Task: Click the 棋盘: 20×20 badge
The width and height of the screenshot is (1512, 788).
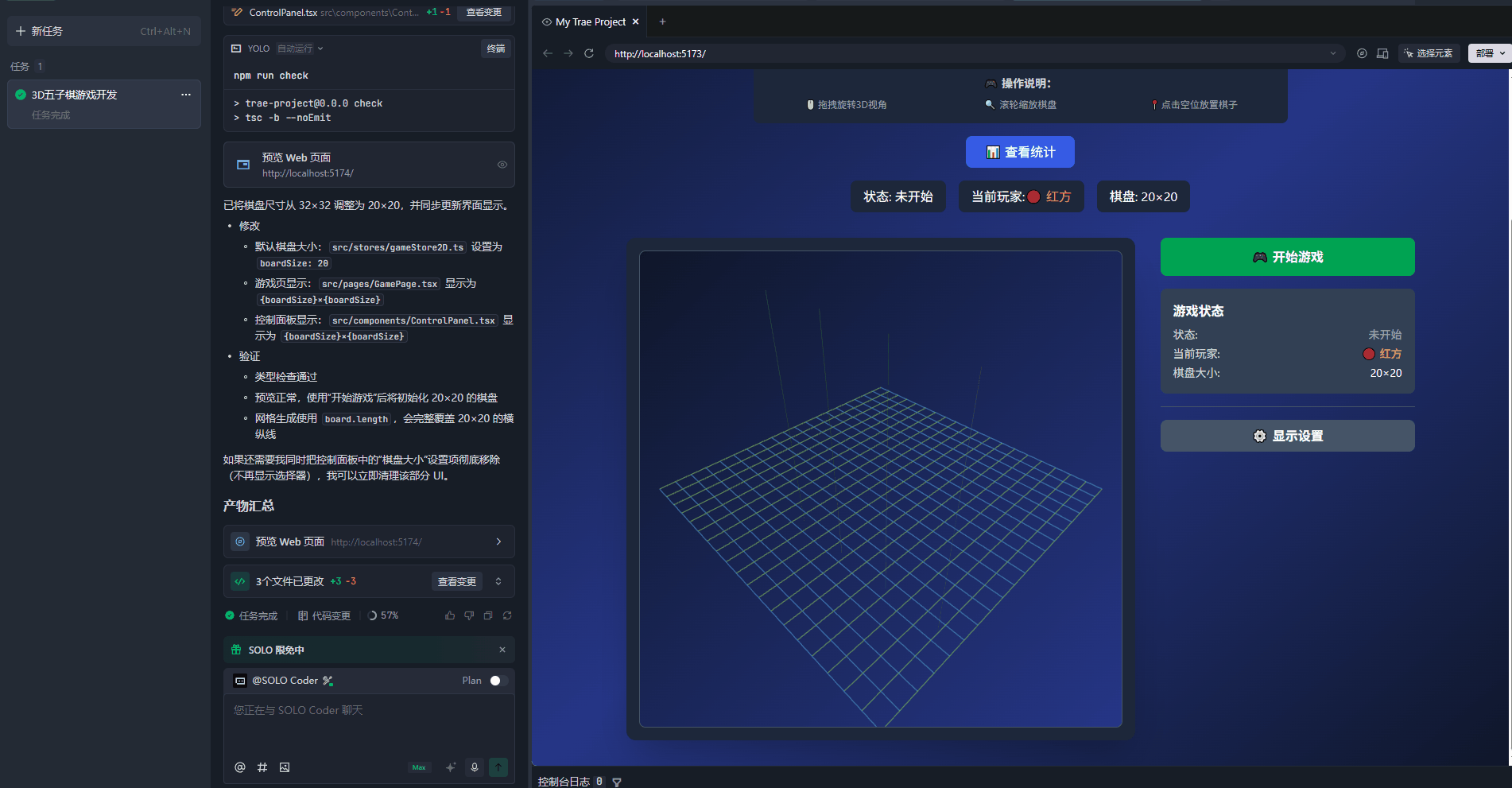Action: (1143, 196)
